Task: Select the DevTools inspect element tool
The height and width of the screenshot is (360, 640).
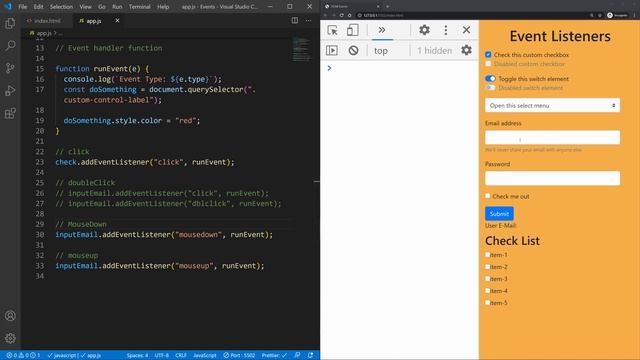Action: pos(332,30)
